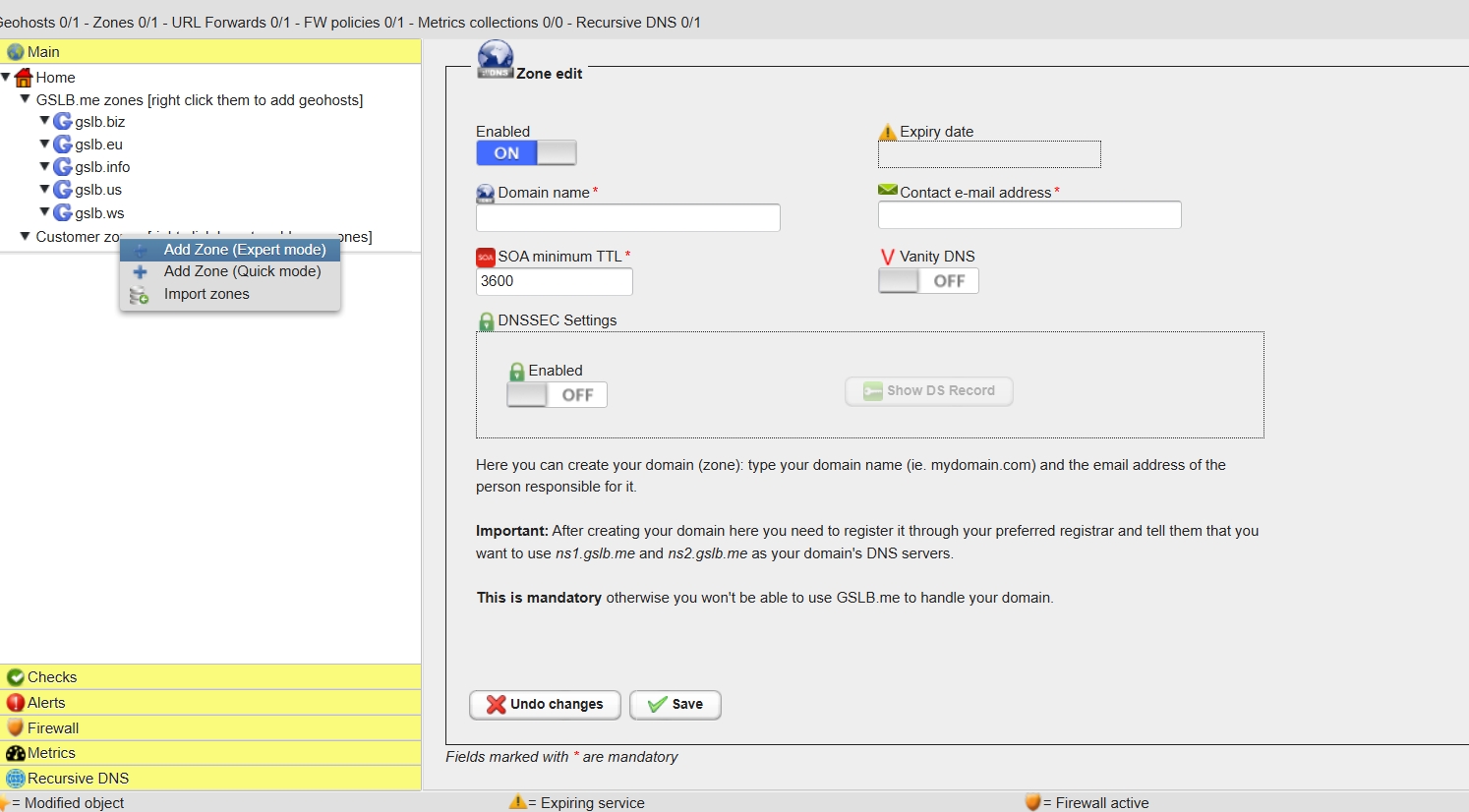Open the Checks accordion panel
Image resolution: width=1469 pixels, height=812 pixels.
point(210,677)
